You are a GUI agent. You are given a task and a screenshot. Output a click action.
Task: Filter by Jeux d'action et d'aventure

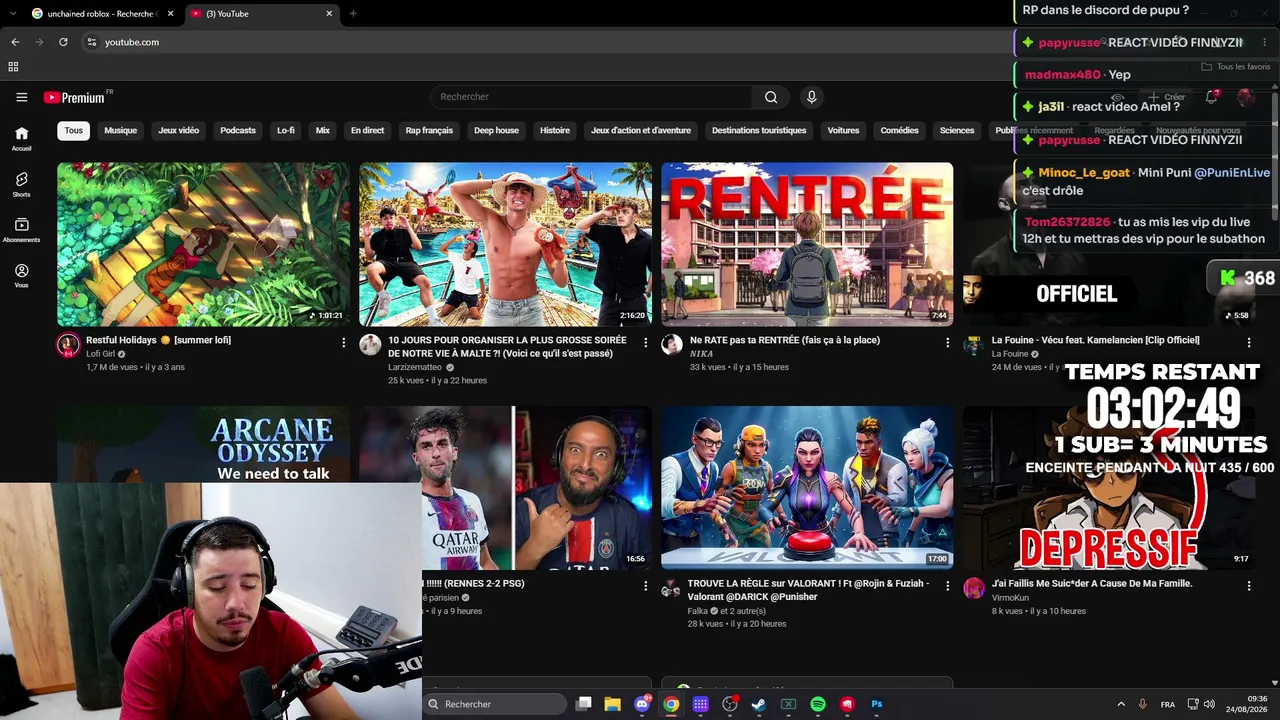(x=641, y=130)
